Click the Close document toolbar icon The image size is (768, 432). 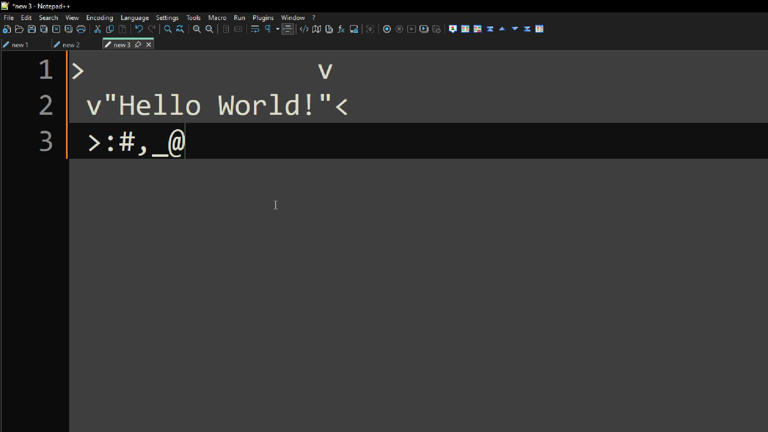point(56,29)
